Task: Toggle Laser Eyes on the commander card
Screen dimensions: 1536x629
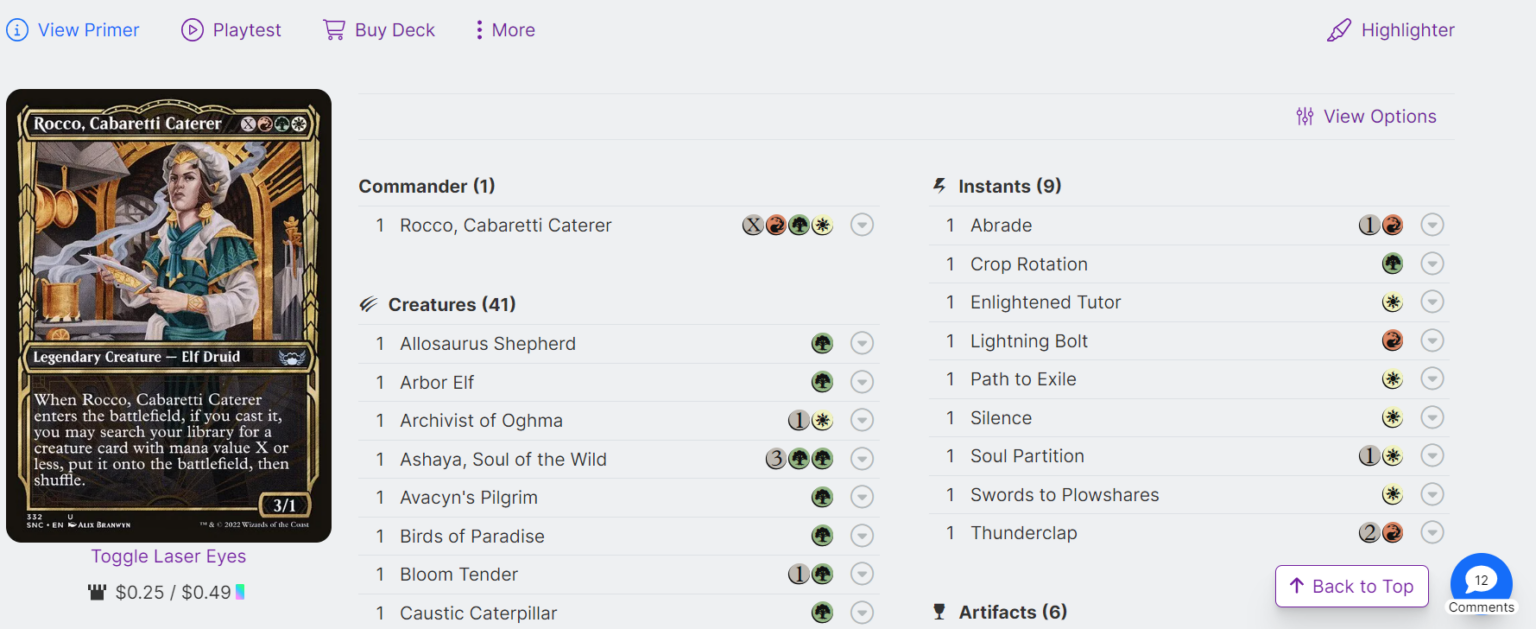Action: (x=168, y=556)
